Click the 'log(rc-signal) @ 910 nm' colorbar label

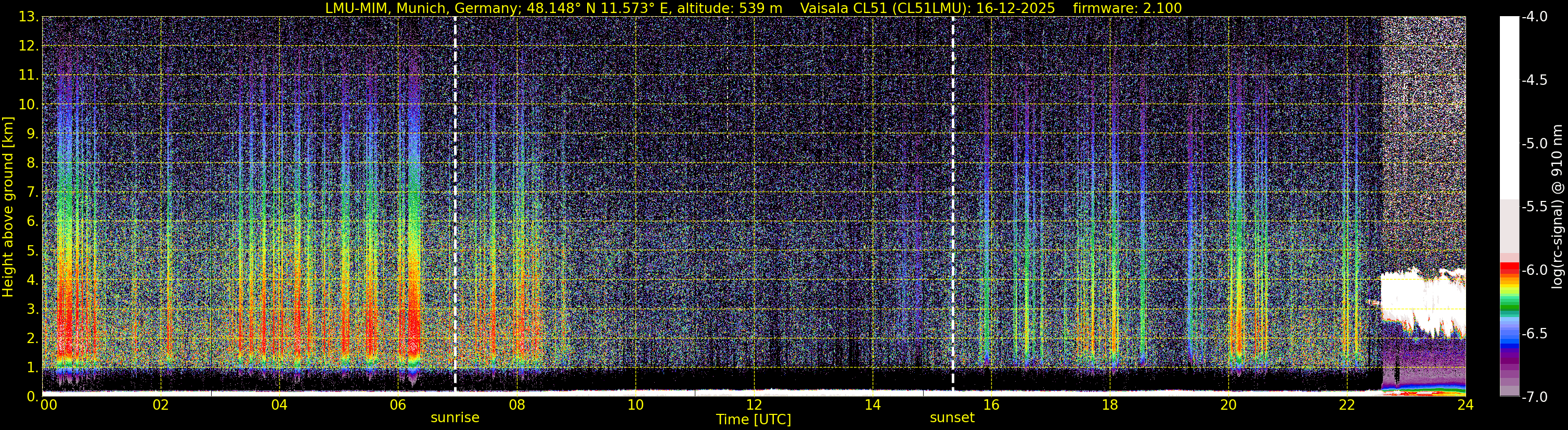1558,207
